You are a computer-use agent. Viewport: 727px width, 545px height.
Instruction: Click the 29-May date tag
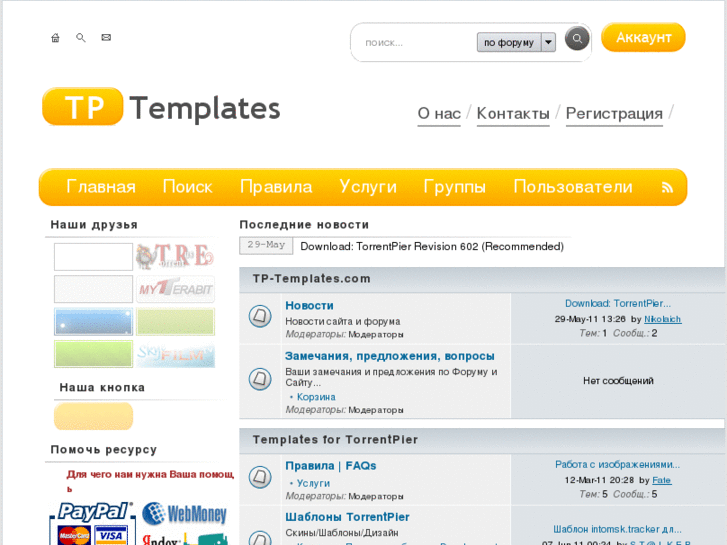coord(266,245)
